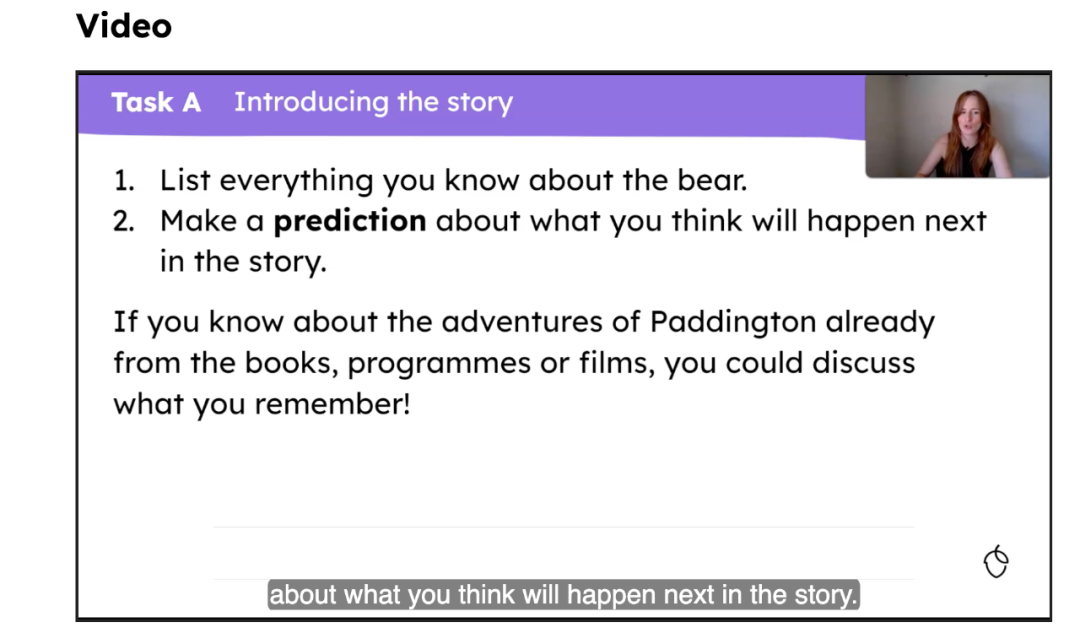Click the text 'what you remember!'
Viewport: 1080px width, 644px height.
click(x=262, y=404)
